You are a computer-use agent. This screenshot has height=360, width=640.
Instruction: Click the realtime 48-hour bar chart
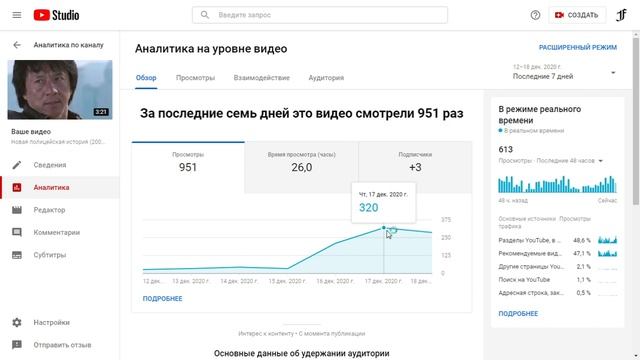pos(557,184)
